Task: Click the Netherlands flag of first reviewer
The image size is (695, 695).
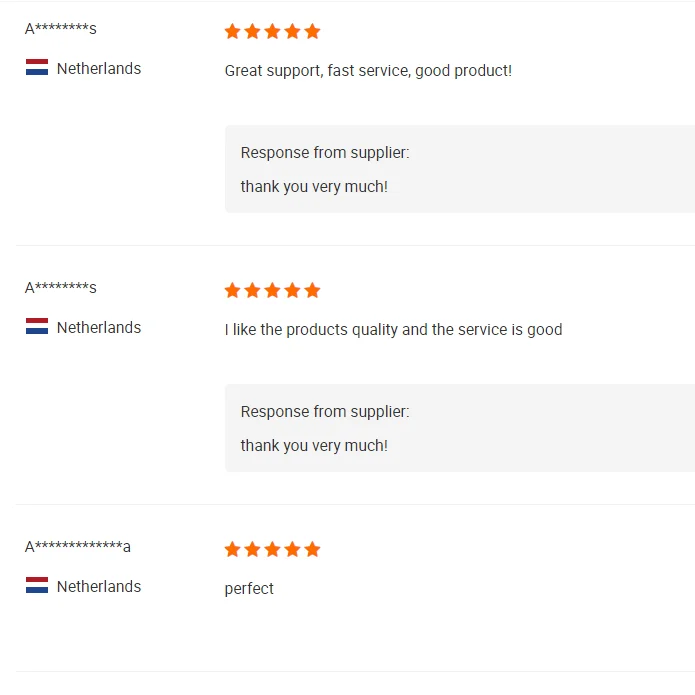Action: point(37,68)
